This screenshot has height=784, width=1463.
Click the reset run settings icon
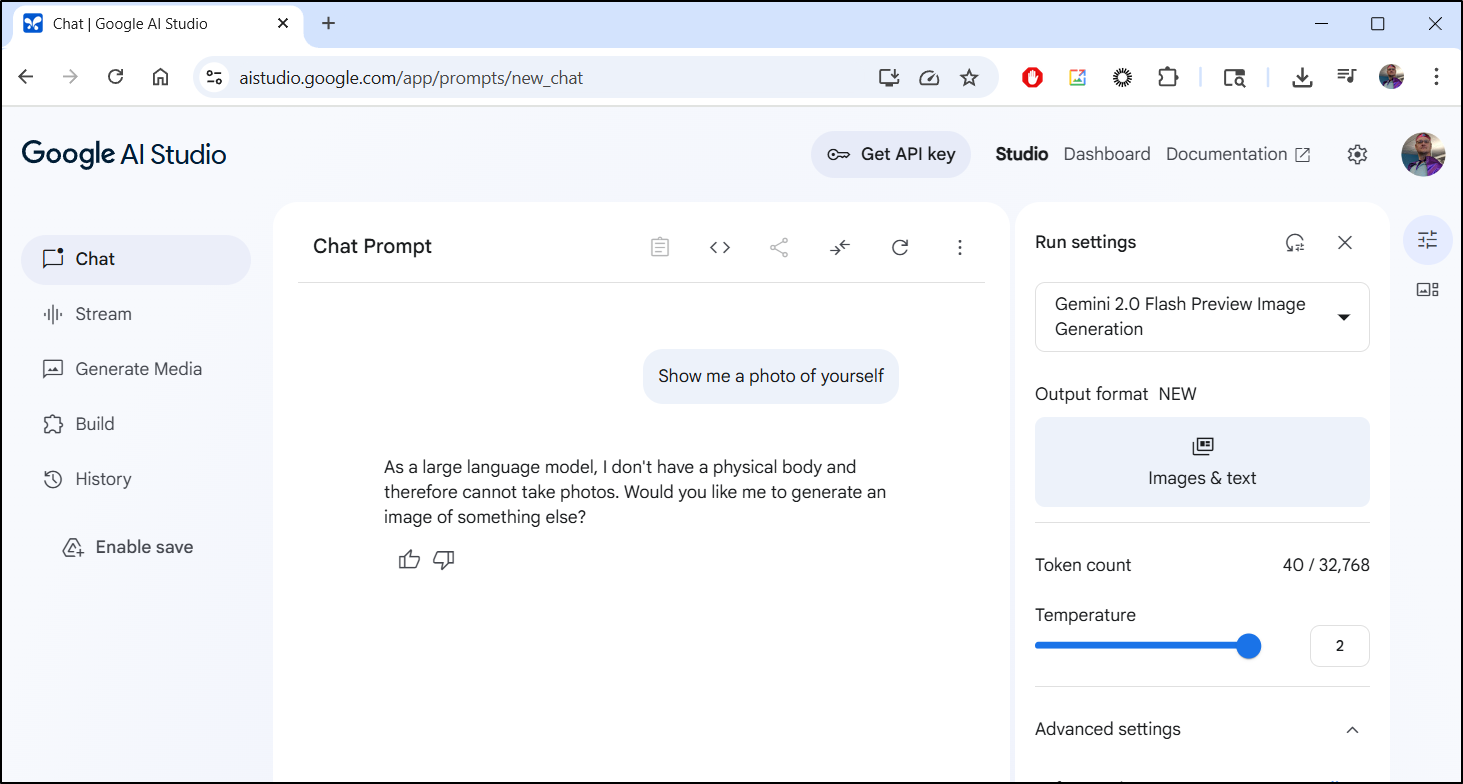coord(1295,243)
